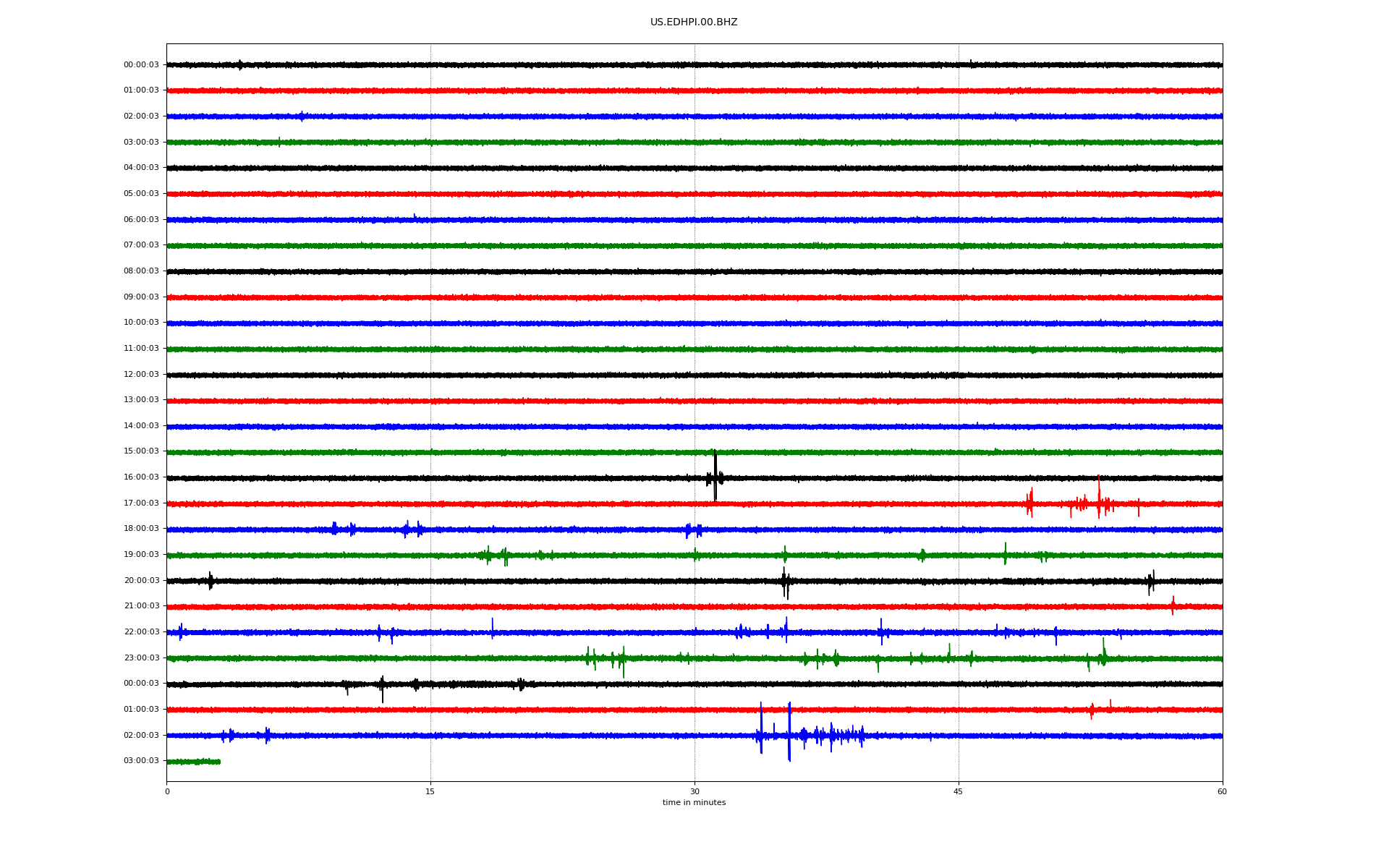Click the short green trace segment on the last row
The width and height of the screenshot is (1389, 868).
(x=193, y=762)
